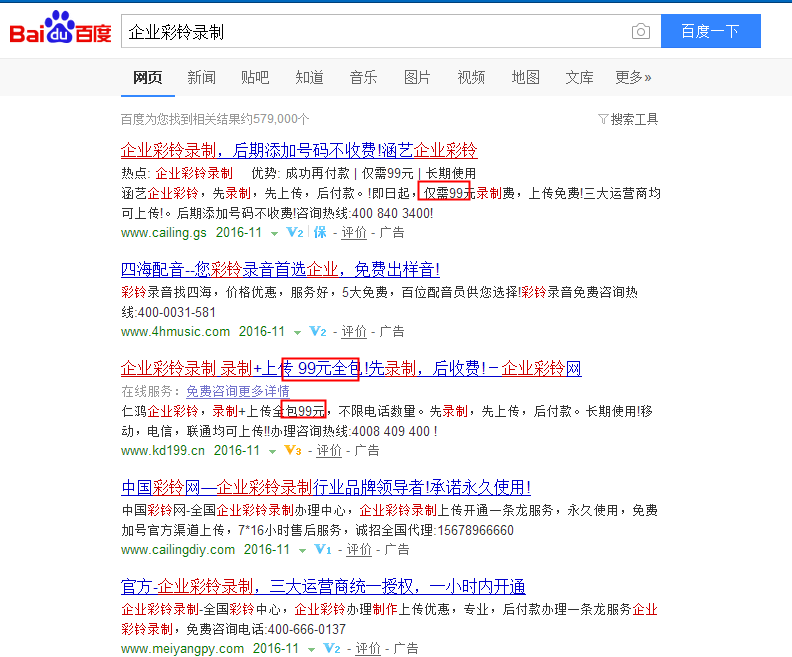Open 四海配音 result title link
Image resolution: width=792 pixels, height=657 pixels.
[x=280, y=270]
